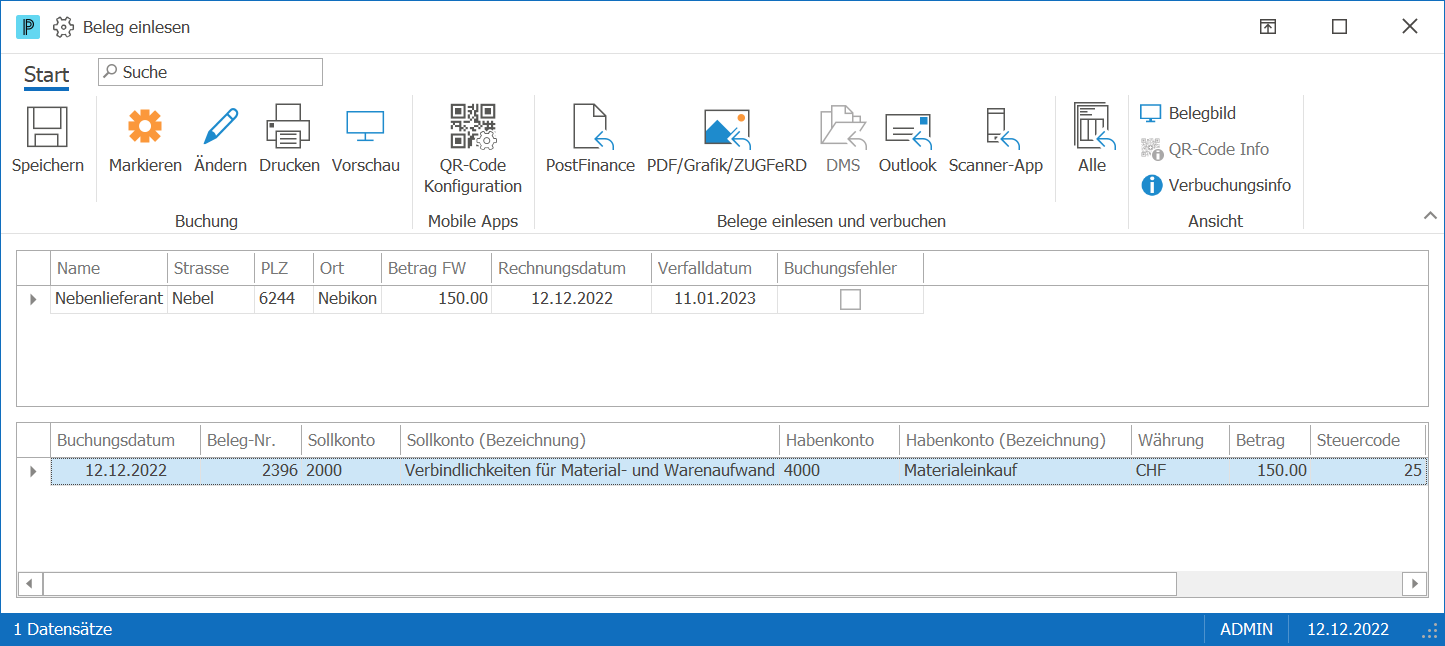The image size is (1445, 646).
Task: Select the Nebel street cell
Action: pyautogui.click(x=211, y=299)
